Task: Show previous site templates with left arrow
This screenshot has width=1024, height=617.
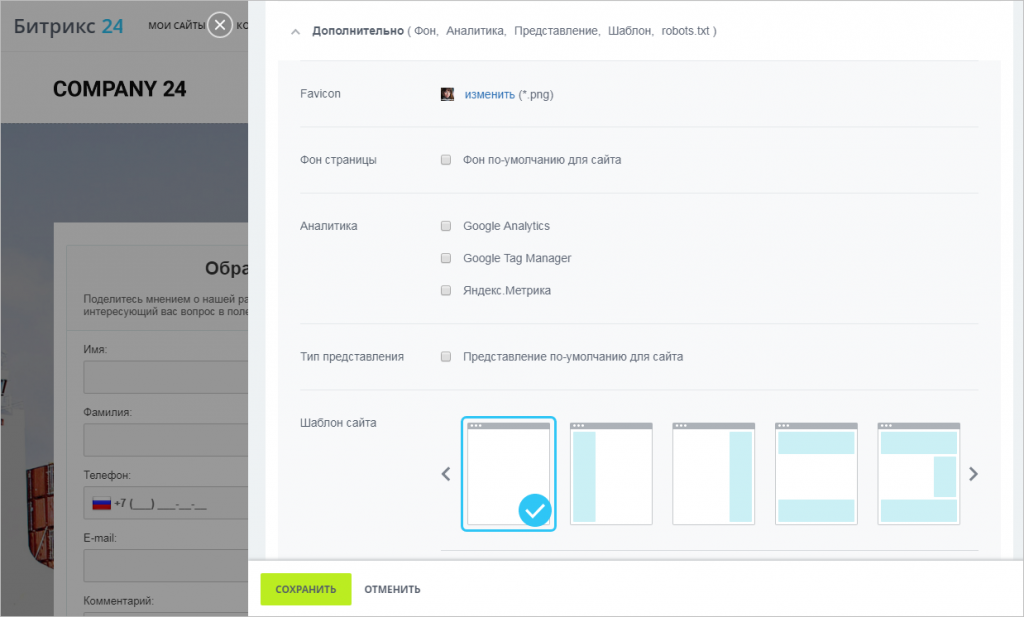Action: (446, 474)
